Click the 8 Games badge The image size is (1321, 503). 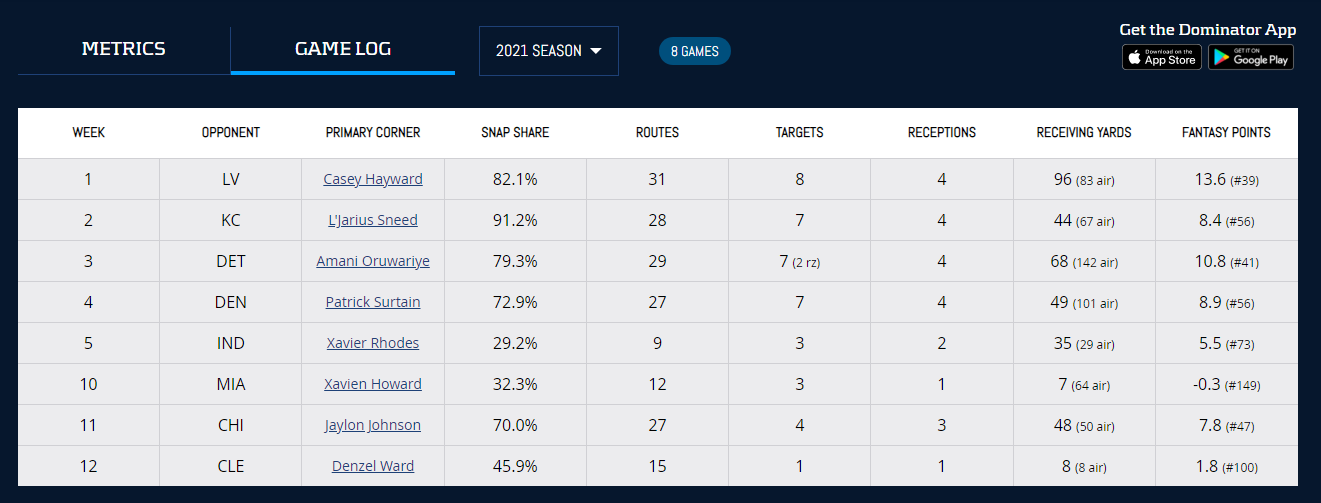(695, 51)
